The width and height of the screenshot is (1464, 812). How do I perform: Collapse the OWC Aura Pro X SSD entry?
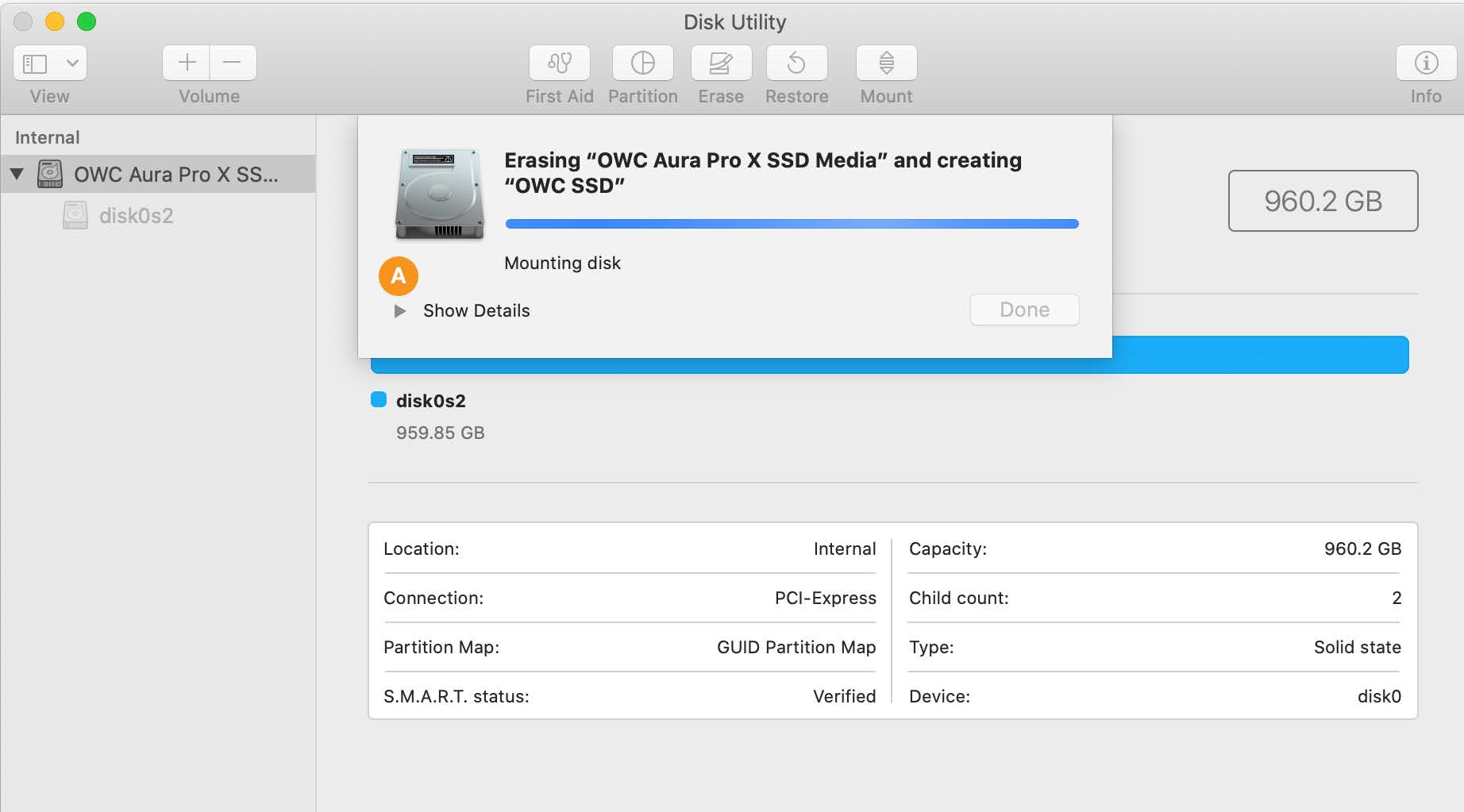(17, 175)
